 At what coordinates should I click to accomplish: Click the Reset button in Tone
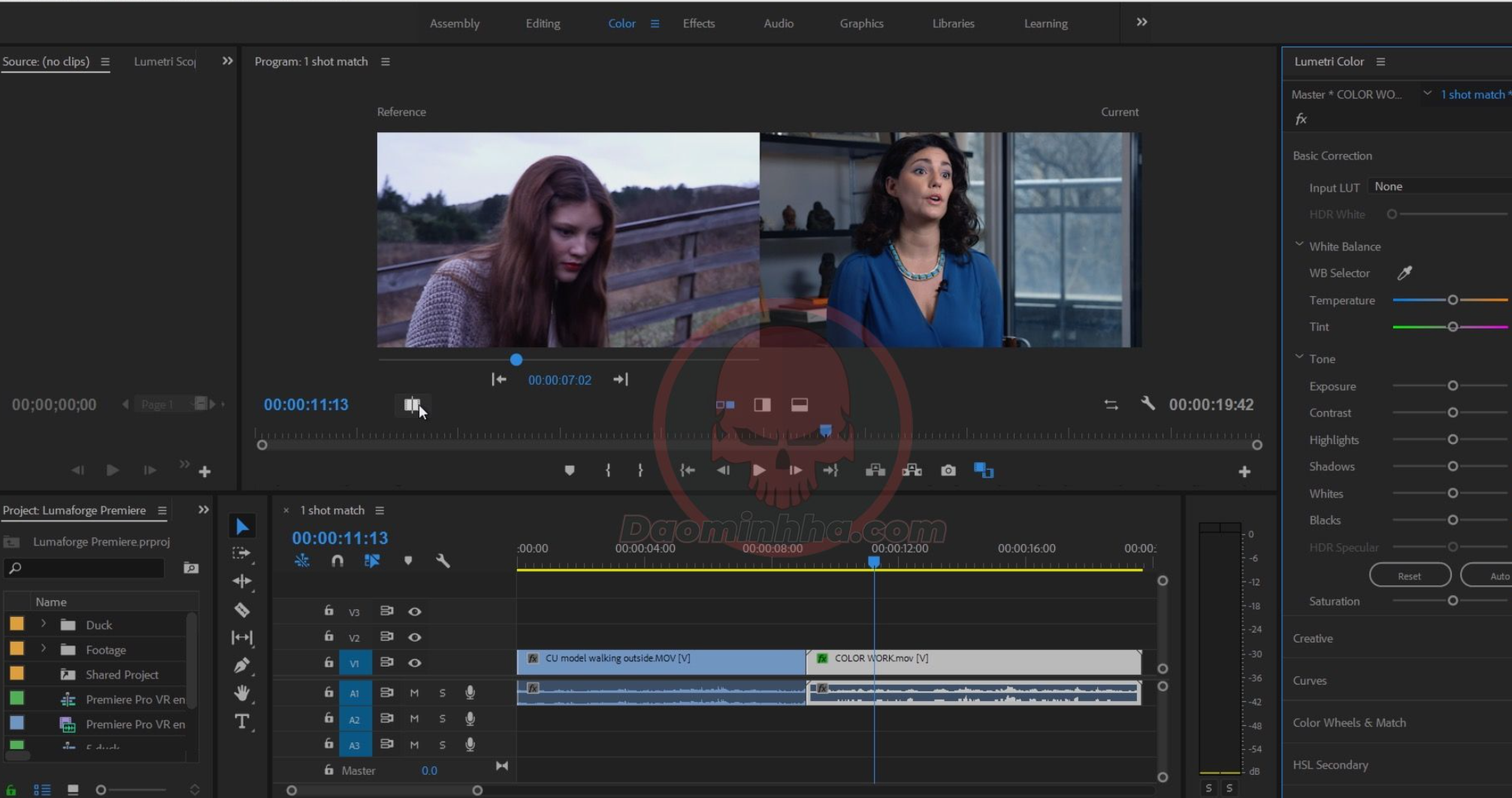[x=1409, y=576]
